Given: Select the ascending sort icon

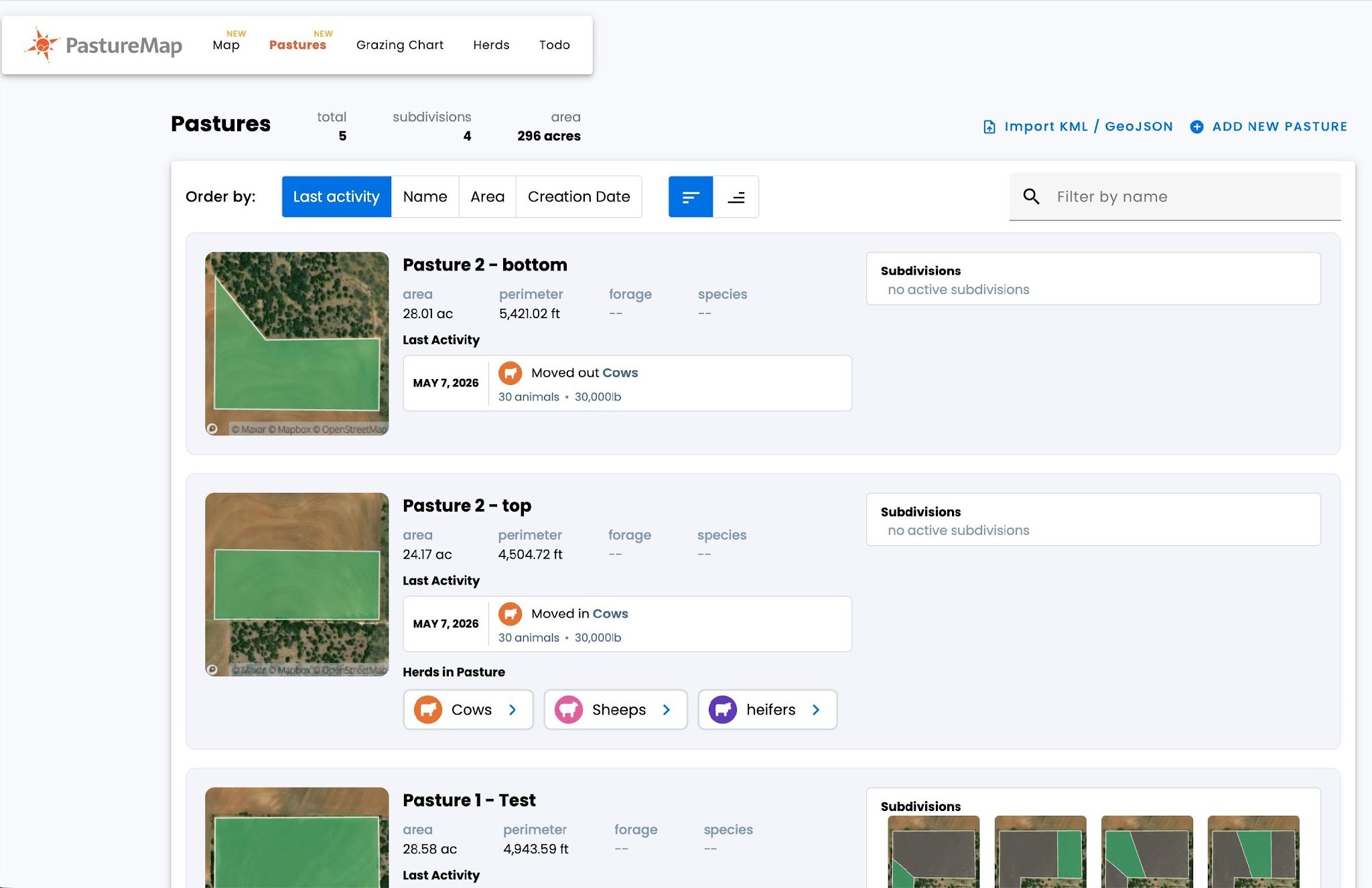Looking at the screenshot, I should click(736, 197).
